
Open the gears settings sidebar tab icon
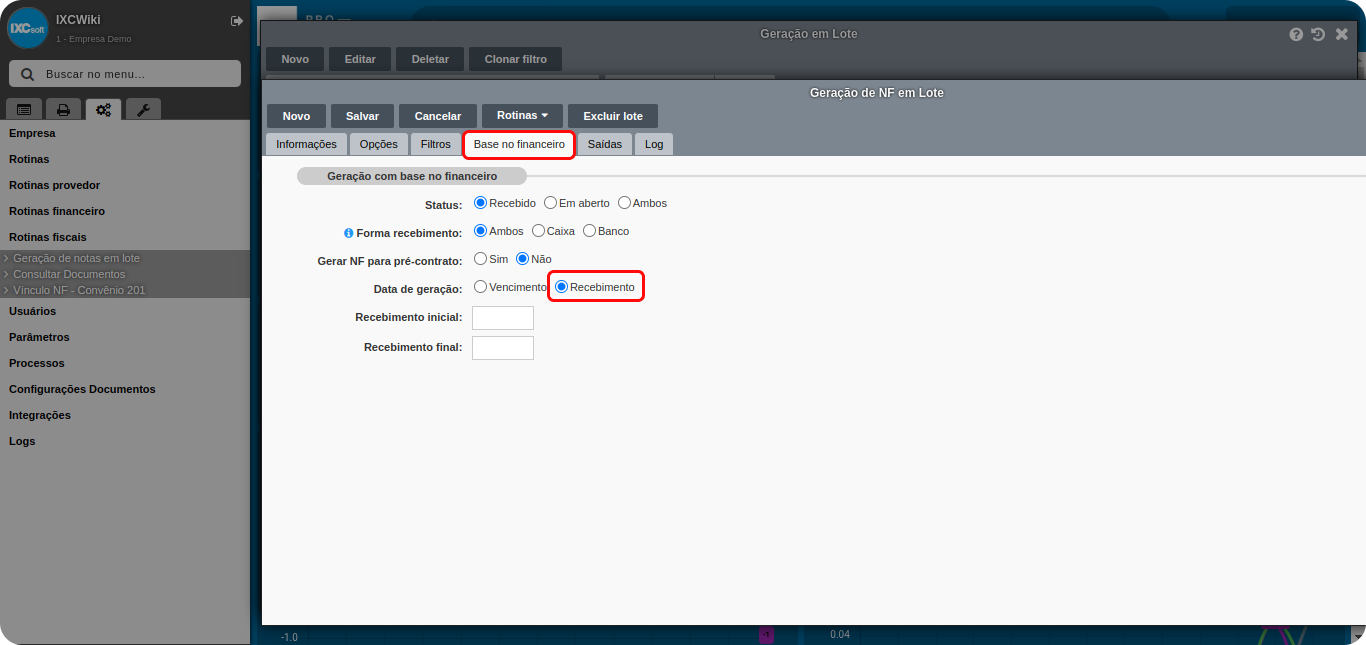click(x=103, y=110)
